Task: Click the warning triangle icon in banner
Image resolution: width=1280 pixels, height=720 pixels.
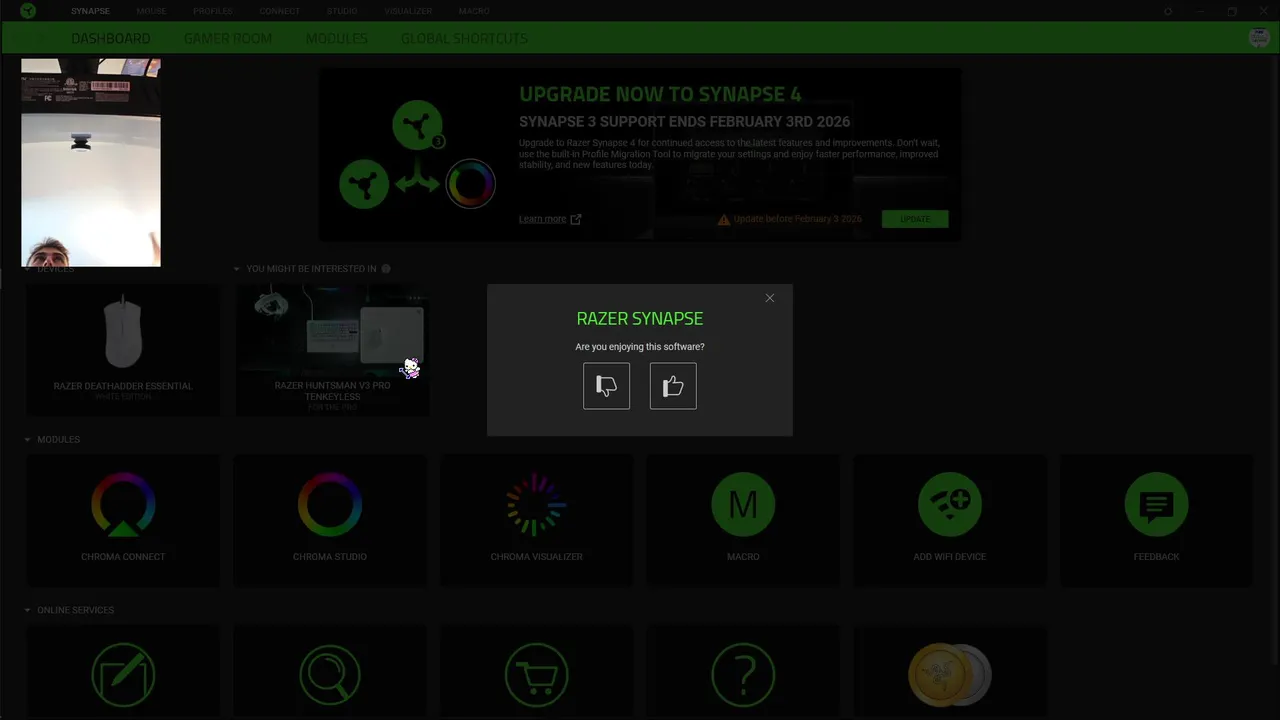Action: pos(724,219)
